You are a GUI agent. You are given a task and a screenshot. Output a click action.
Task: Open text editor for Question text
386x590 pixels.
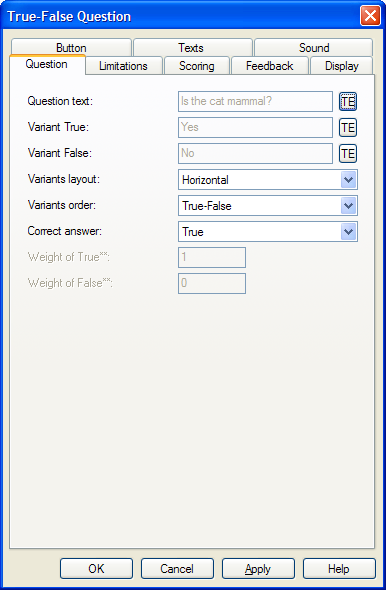[348, 102]
